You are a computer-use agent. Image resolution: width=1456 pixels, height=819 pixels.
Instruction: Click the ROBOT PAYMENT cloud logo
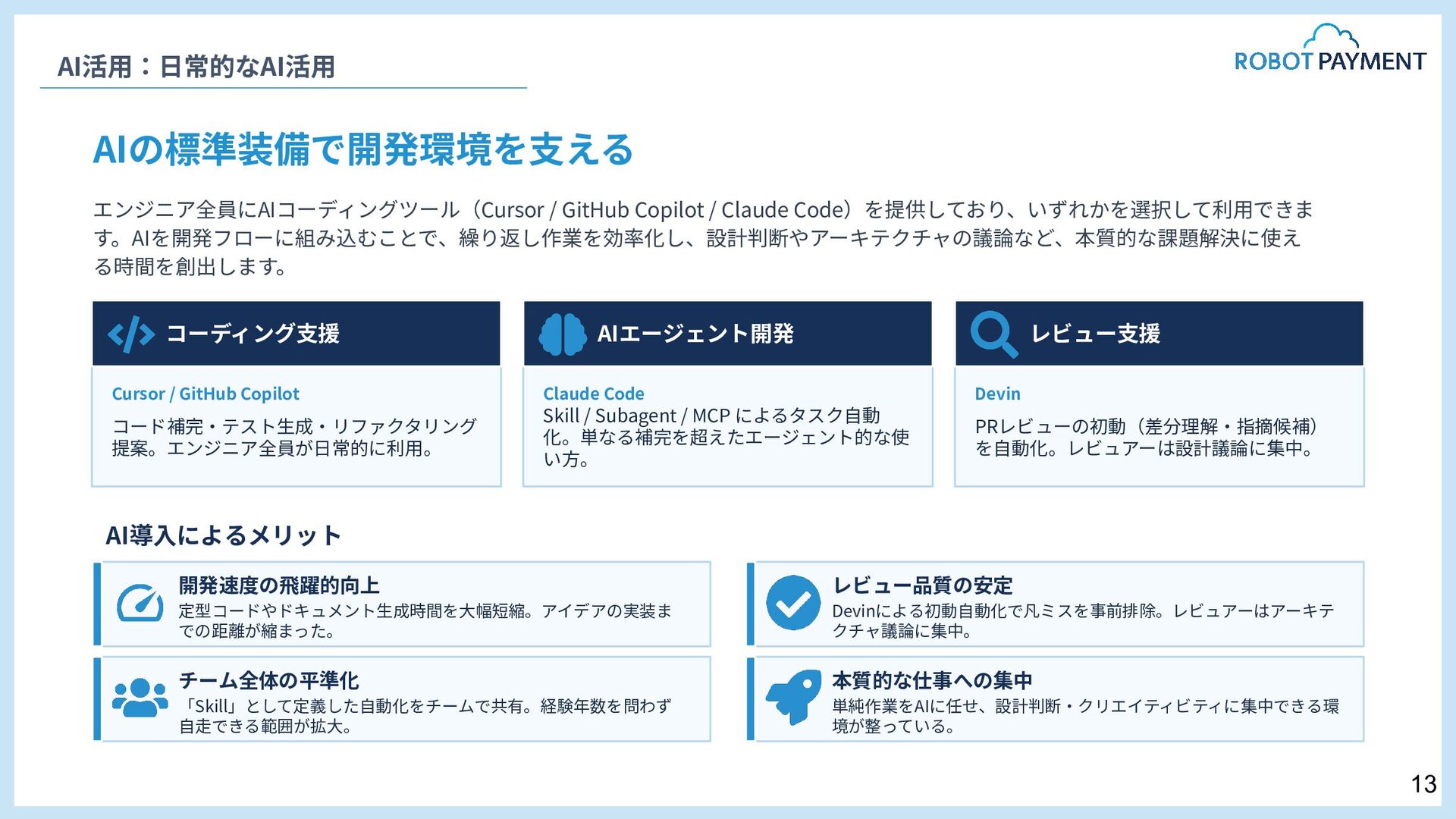1330,49
